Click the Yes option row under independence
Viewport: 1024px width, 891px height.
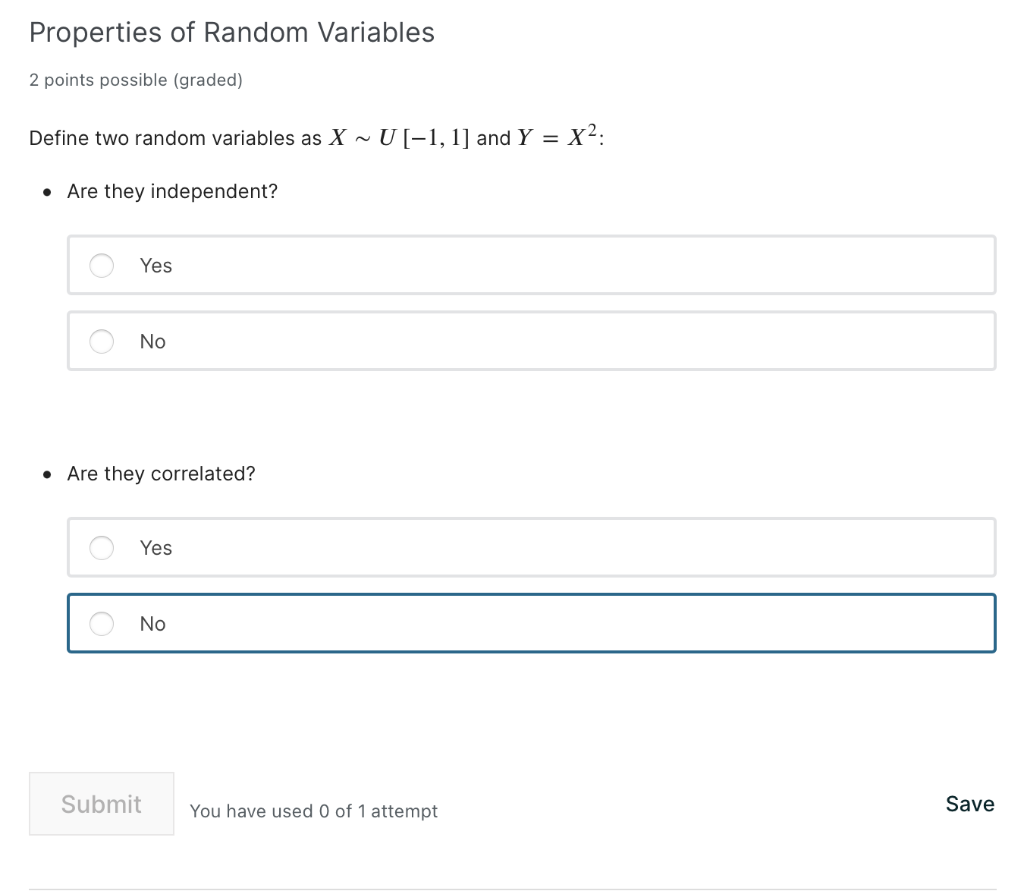click(x=531, y=265)
